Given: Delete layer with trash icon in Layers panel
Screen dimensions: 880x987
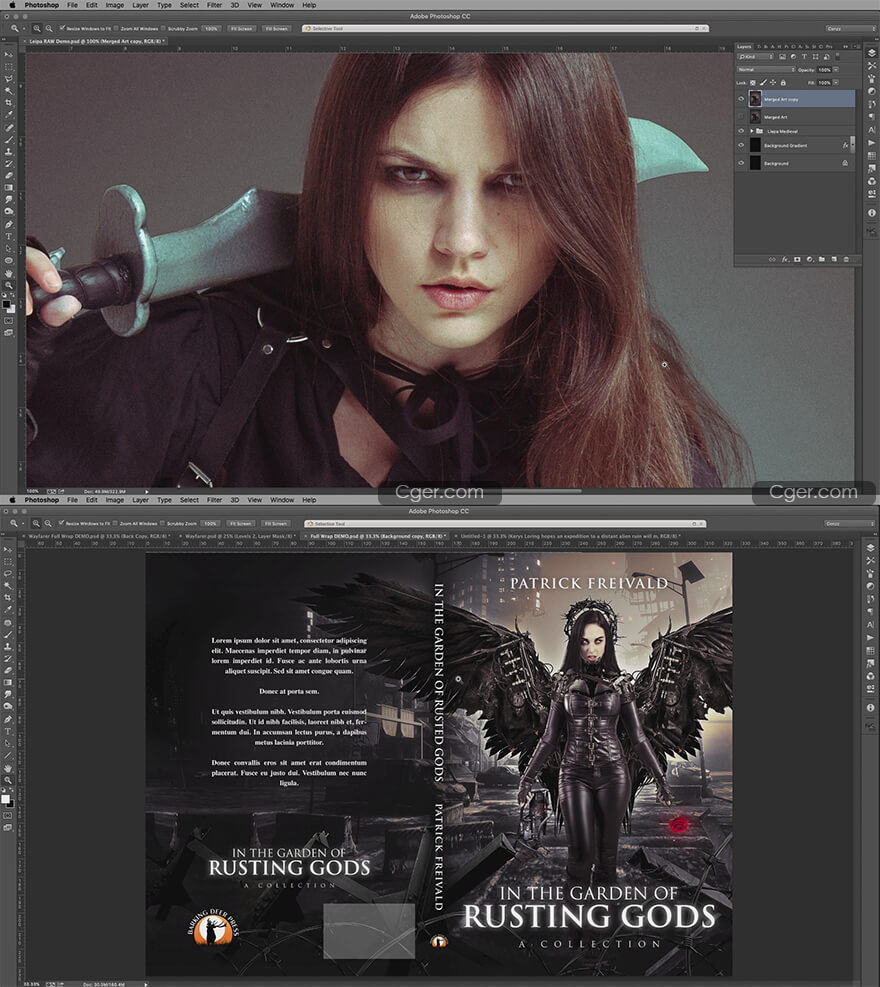Looking at the screenshot, I should pyautogui.click(x=846, y=259).
